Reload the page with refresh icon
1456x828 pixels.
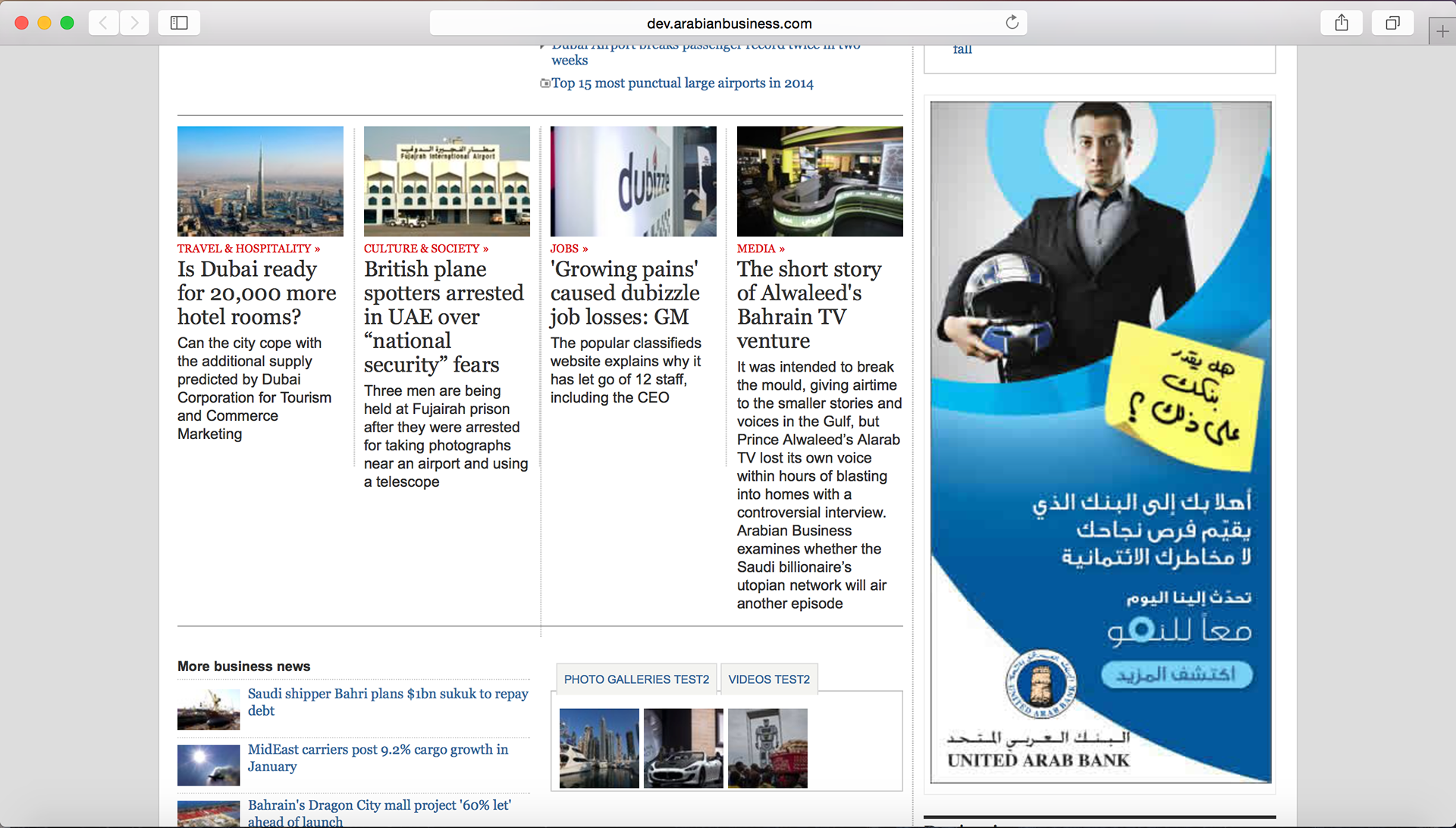1012,23
